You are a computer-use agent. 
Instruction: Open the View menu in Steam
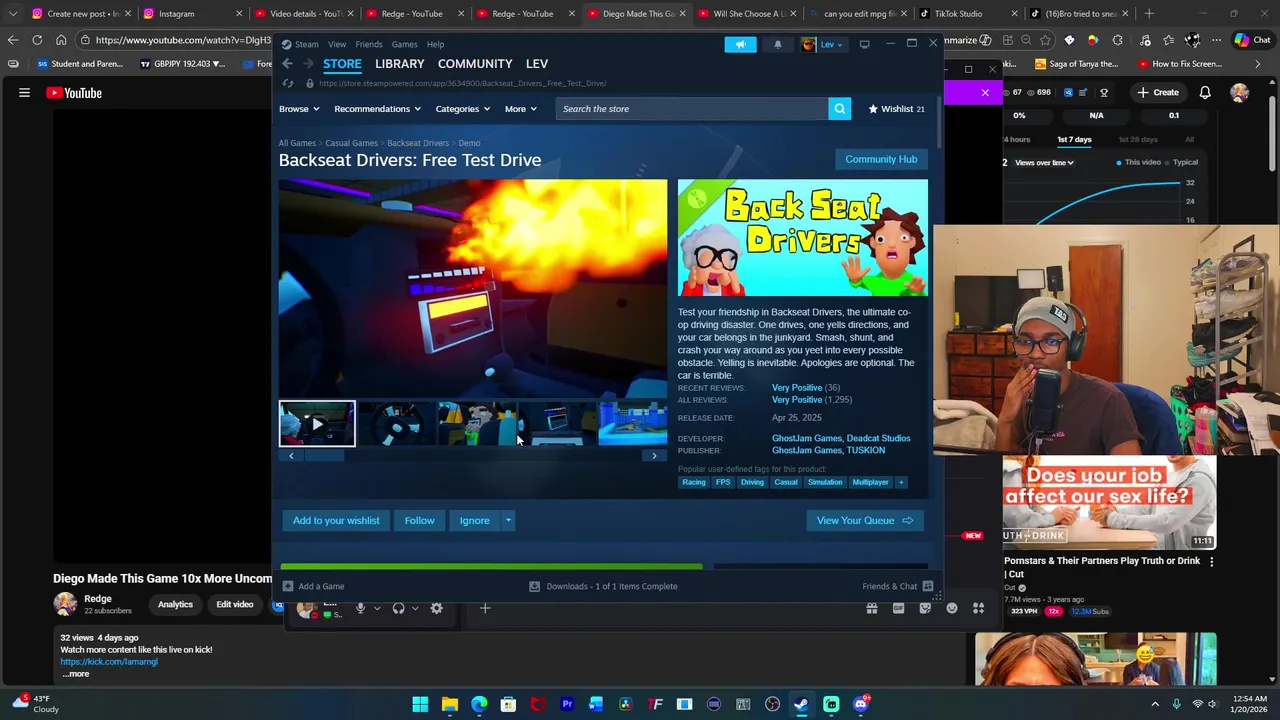(337, 44)
